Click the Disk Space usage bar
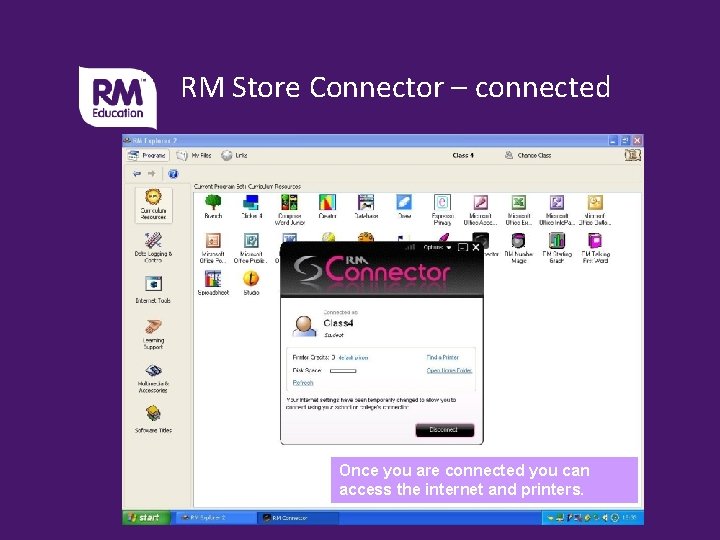720x540 pixels. [343, 371]
